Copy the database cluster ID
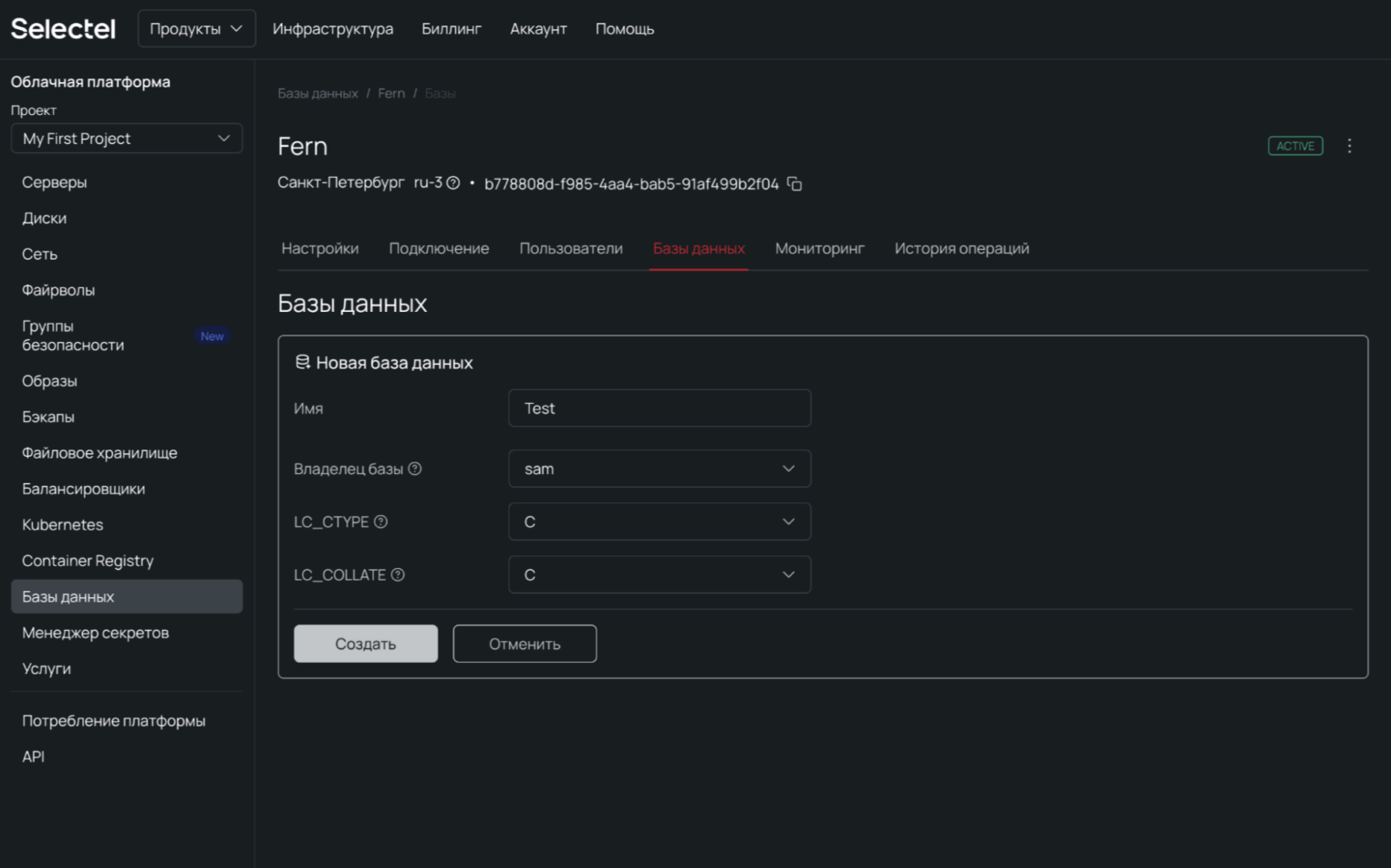 [x=794, y=184]
